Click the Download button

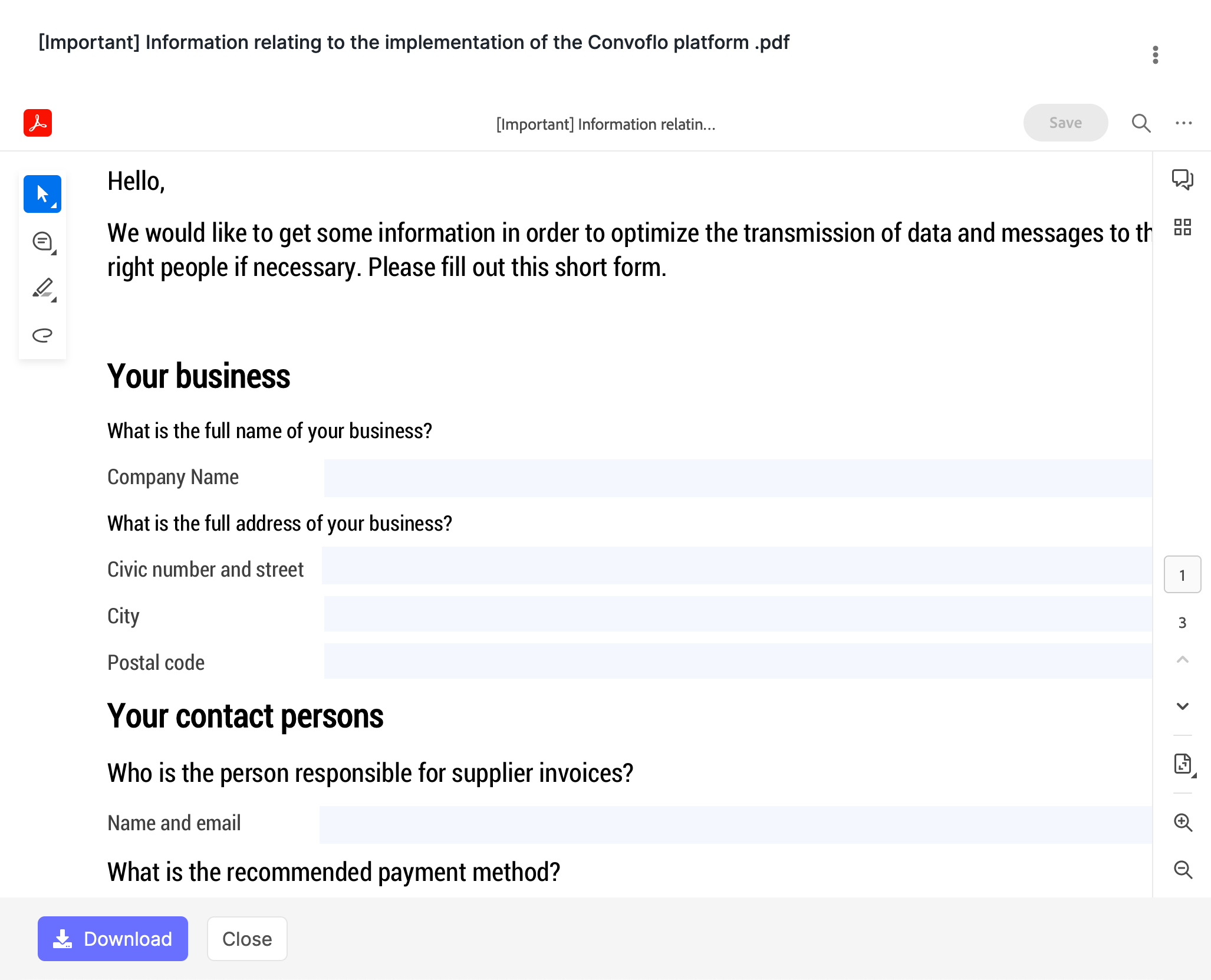coord(113,938)
